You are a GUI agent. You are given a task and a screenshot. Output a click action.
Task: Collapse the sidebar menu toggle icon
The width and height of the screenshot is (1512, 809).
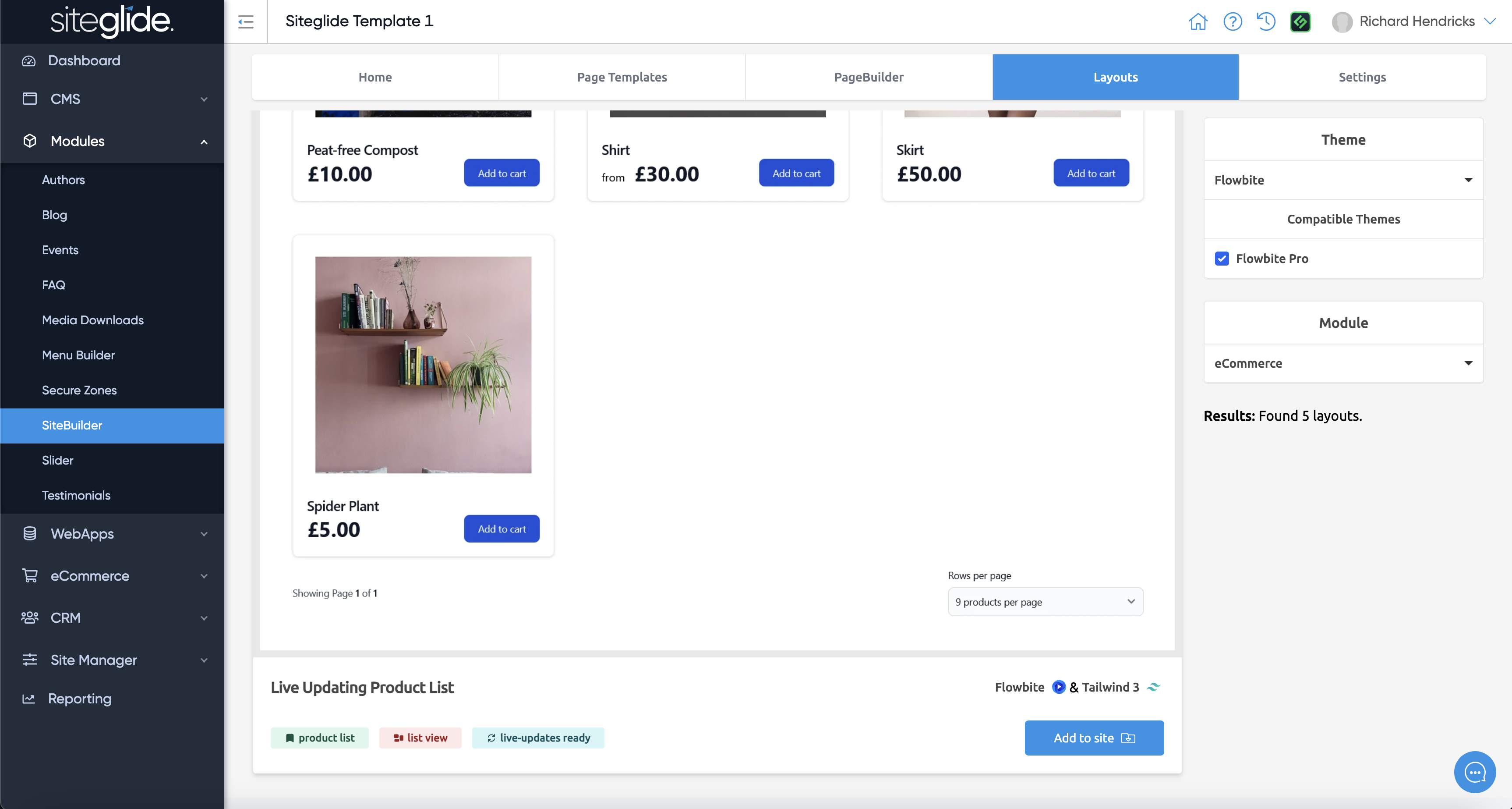pos(246,22)
